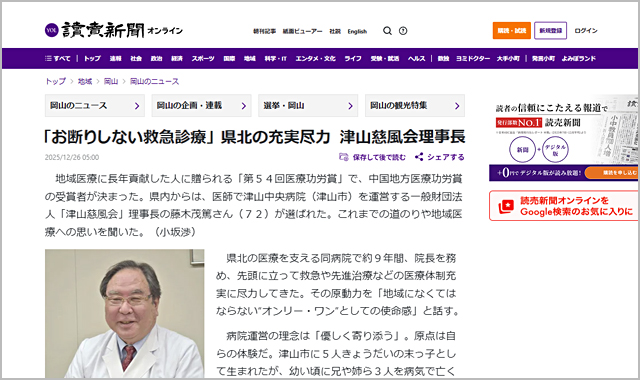The image size is (640, 380).
Task: Open the 岡山のニュース section box
Action: pos(95,106)
